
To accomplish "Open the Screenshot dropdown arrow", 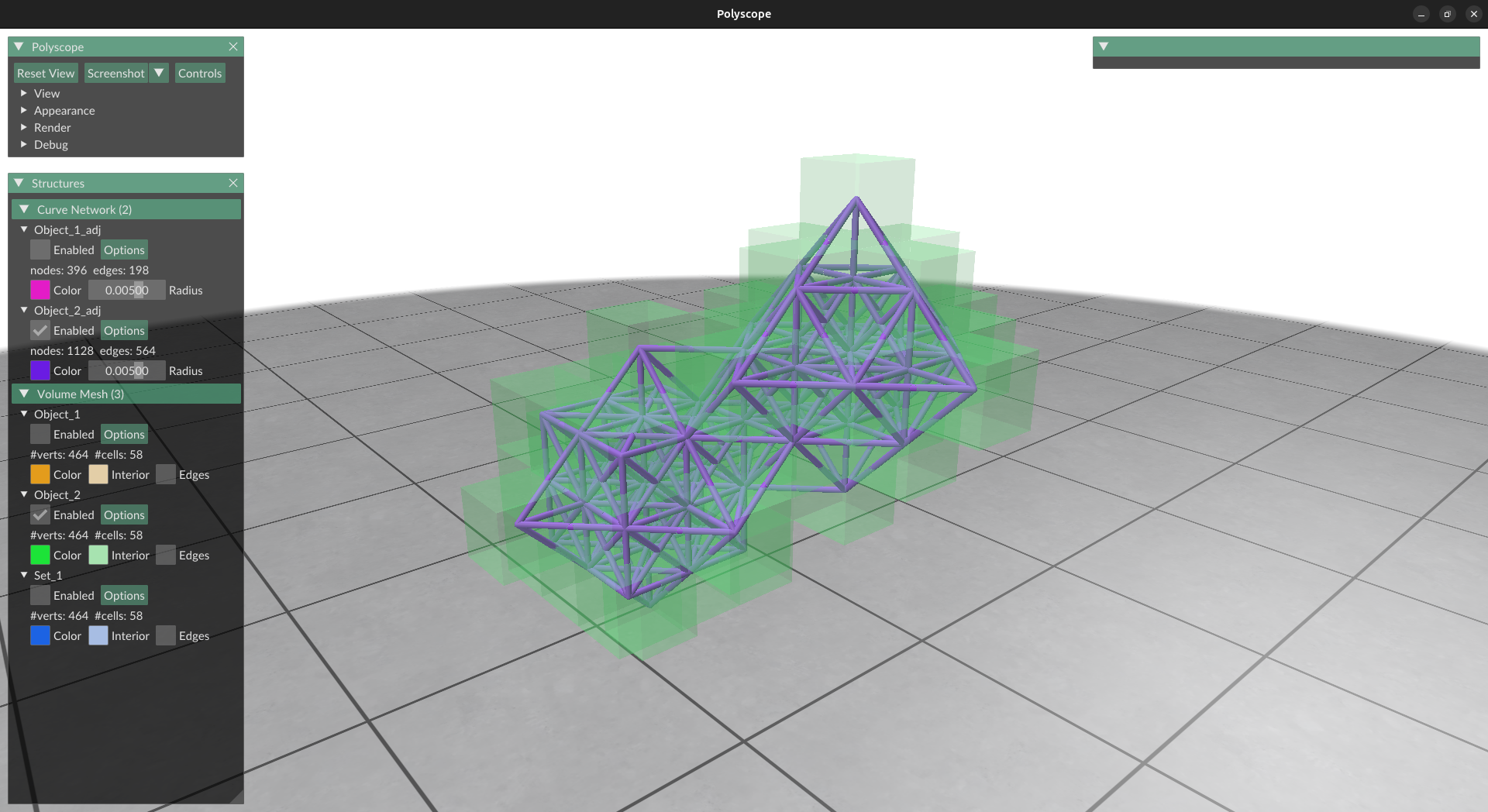I will pyautogui.click(x=159, y=73).
